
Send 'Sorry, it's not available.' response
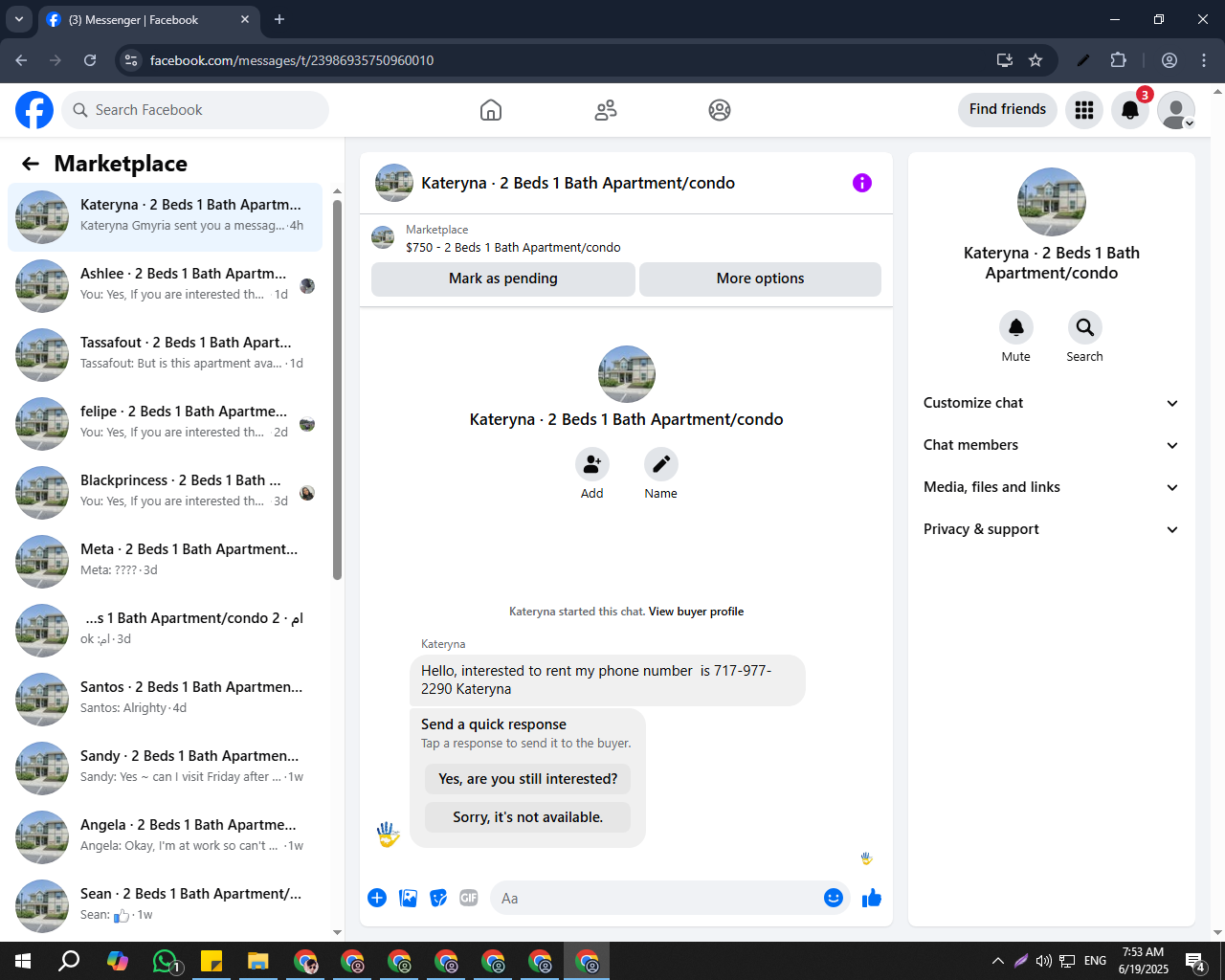click(528, 817)
